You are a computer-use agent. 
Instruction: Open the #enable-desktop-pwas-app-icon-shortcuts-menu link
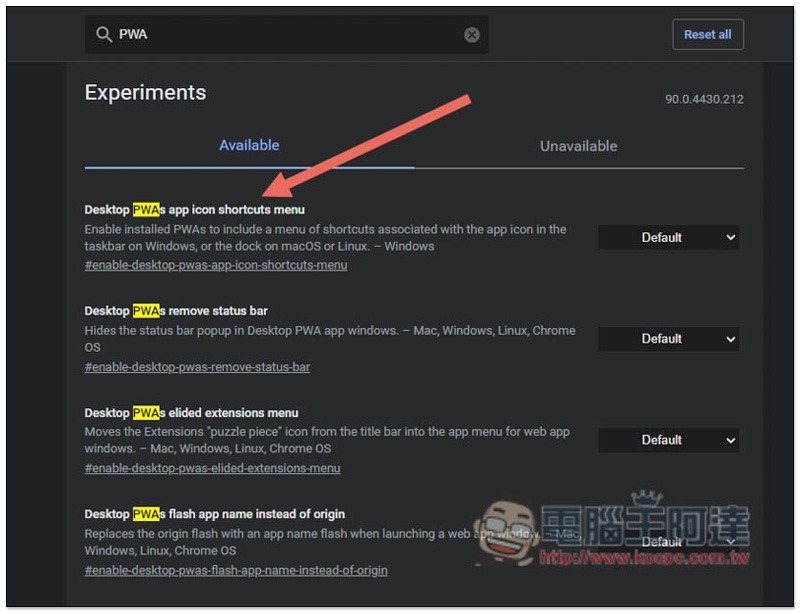coord(216,265)
